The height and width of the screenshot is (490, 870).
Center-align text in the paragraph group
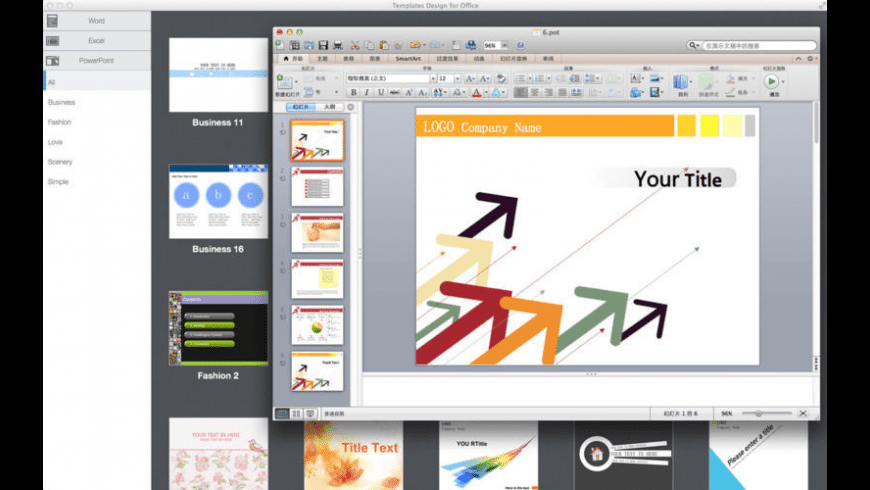534,93
